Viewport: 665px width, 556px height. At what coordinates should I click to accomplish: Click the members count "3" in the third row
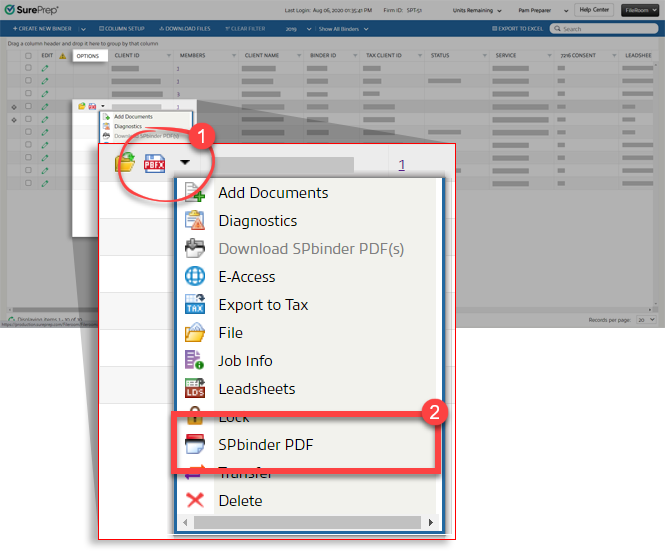(178, 94)
